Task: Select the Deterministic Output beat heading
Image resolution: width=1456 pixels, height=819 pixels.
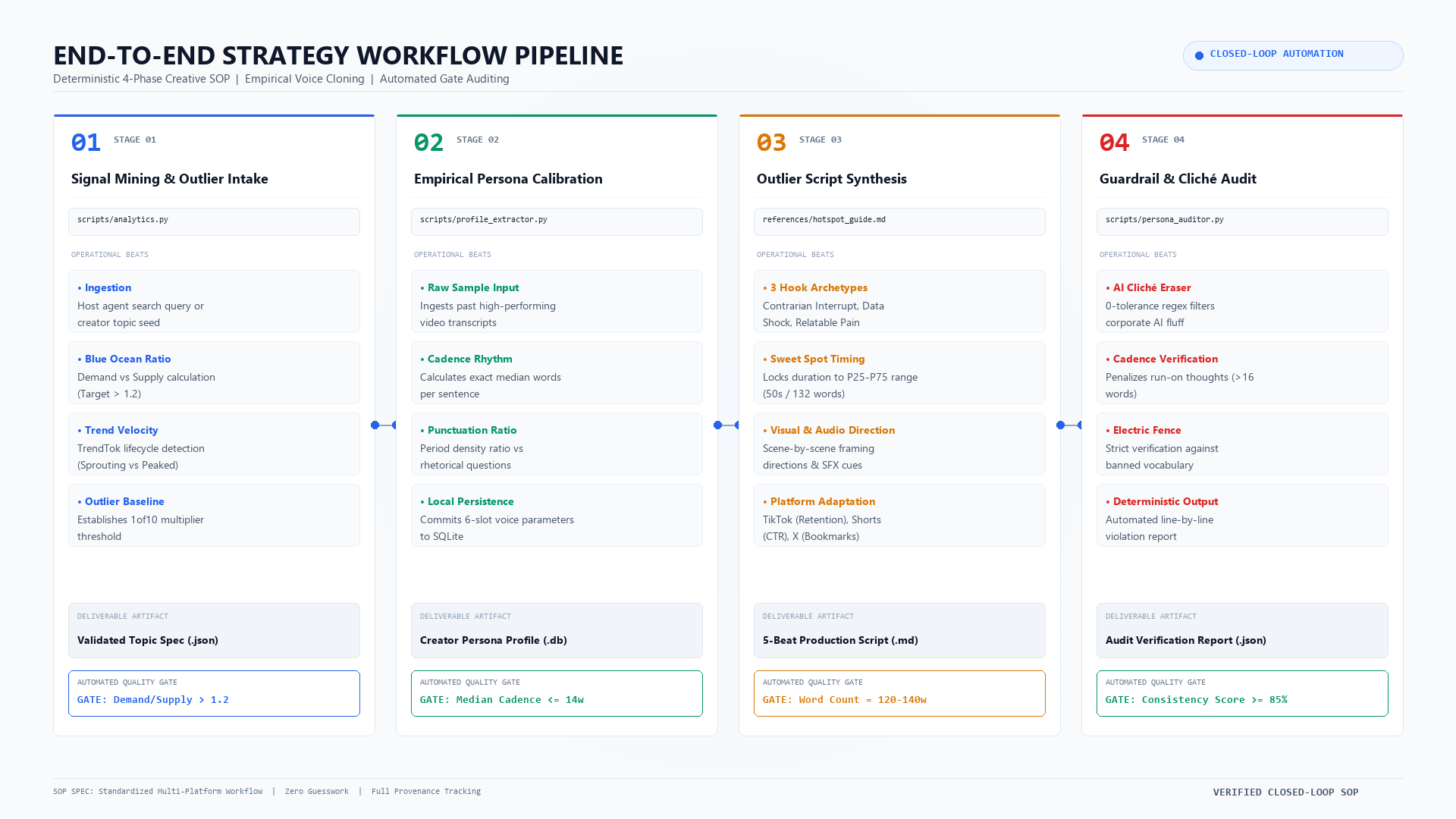Action: (x=1162, y=501)
